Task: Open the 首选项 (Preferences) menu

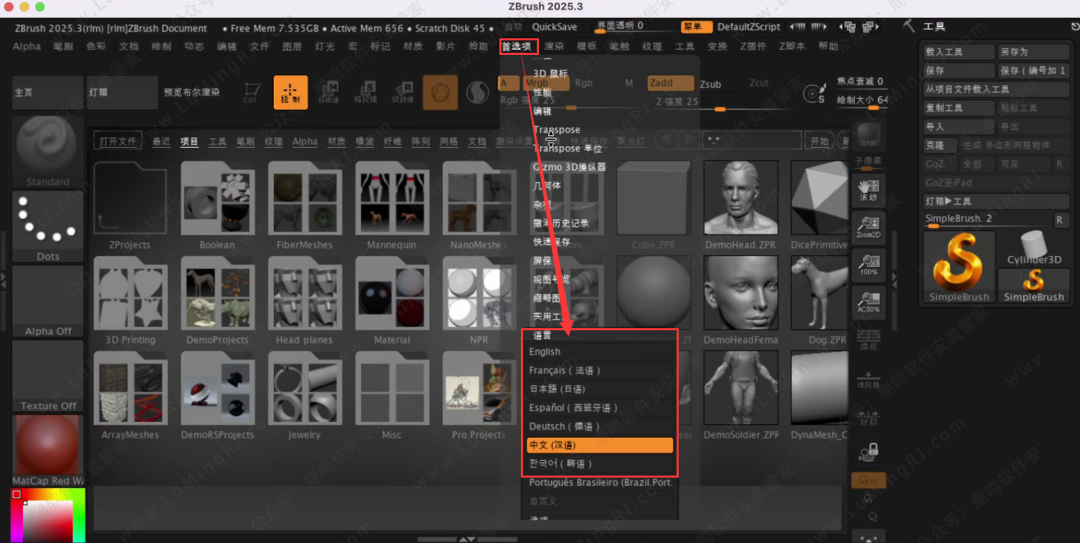Action: (517, 46)
